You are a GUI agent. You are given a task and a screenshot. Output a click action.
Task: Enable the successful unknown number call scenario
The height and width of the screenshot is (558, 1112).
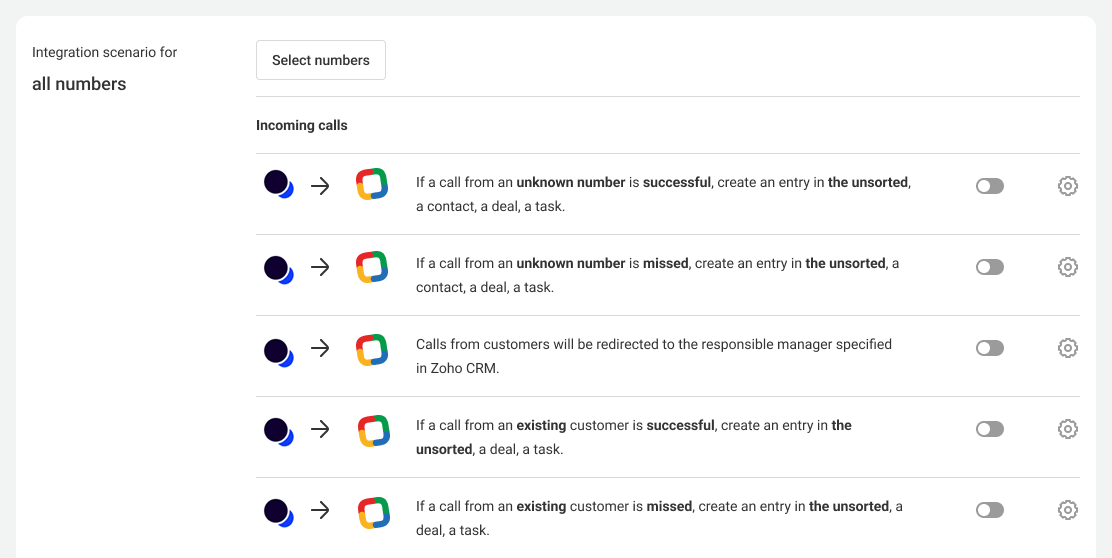point(989,186)
